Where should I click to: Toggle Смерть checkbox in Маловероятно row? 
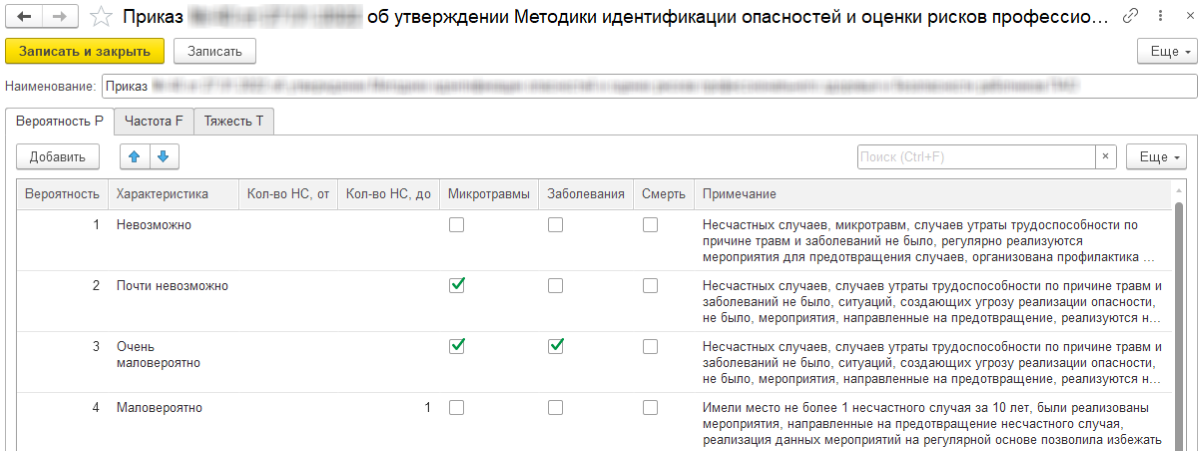click(650, 408)
